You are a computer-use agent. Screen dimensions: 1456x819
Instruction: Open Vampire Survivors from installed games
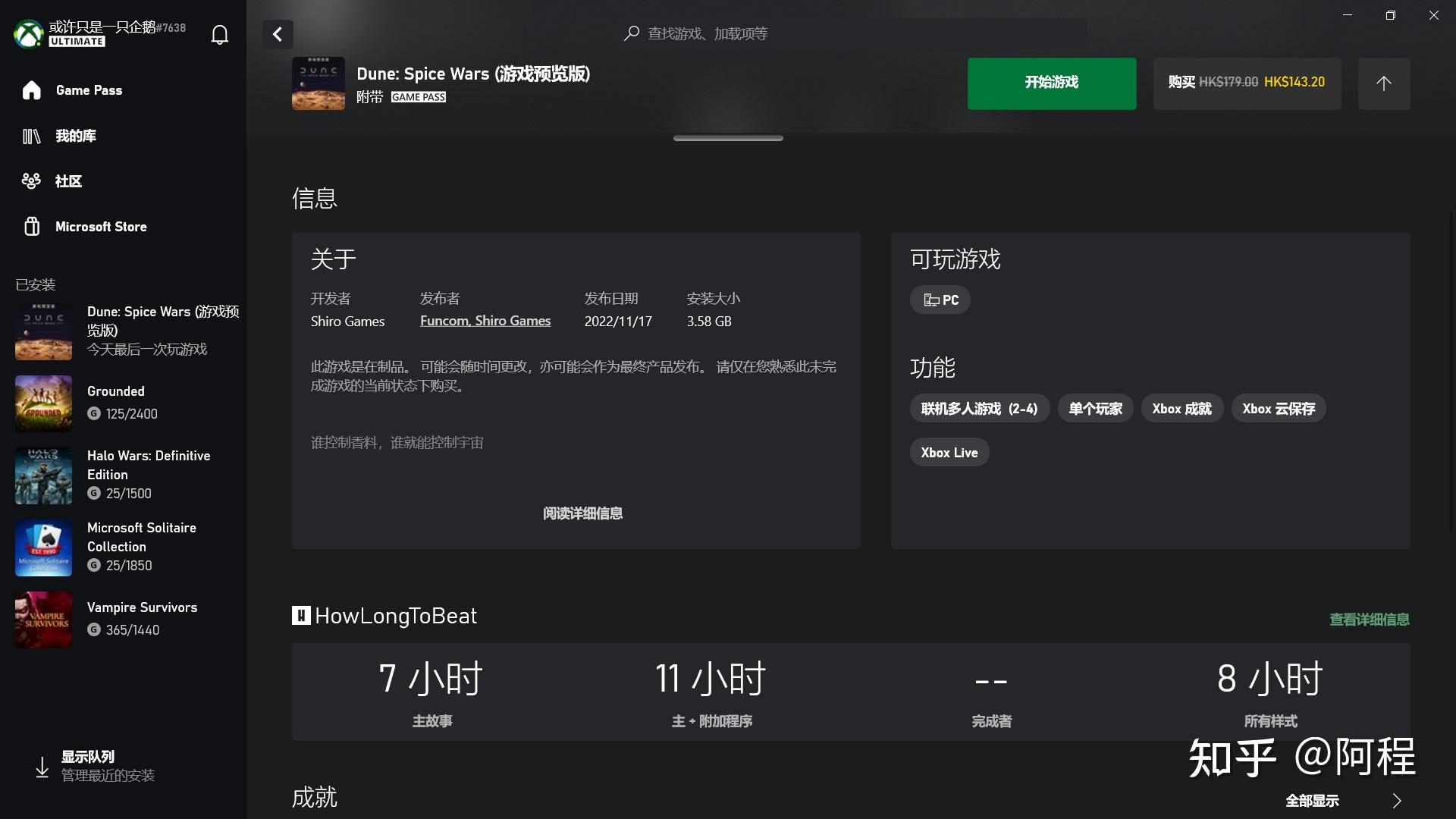142,607
